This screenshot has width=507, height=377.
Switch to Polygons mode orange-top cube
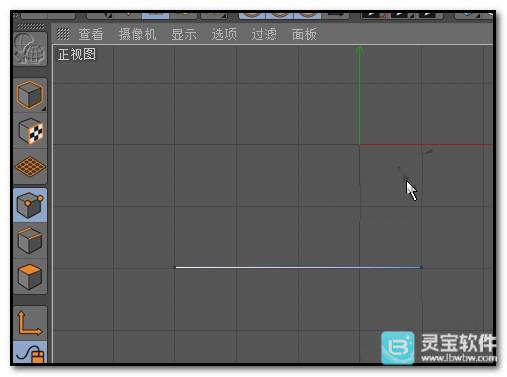[30, 277]
